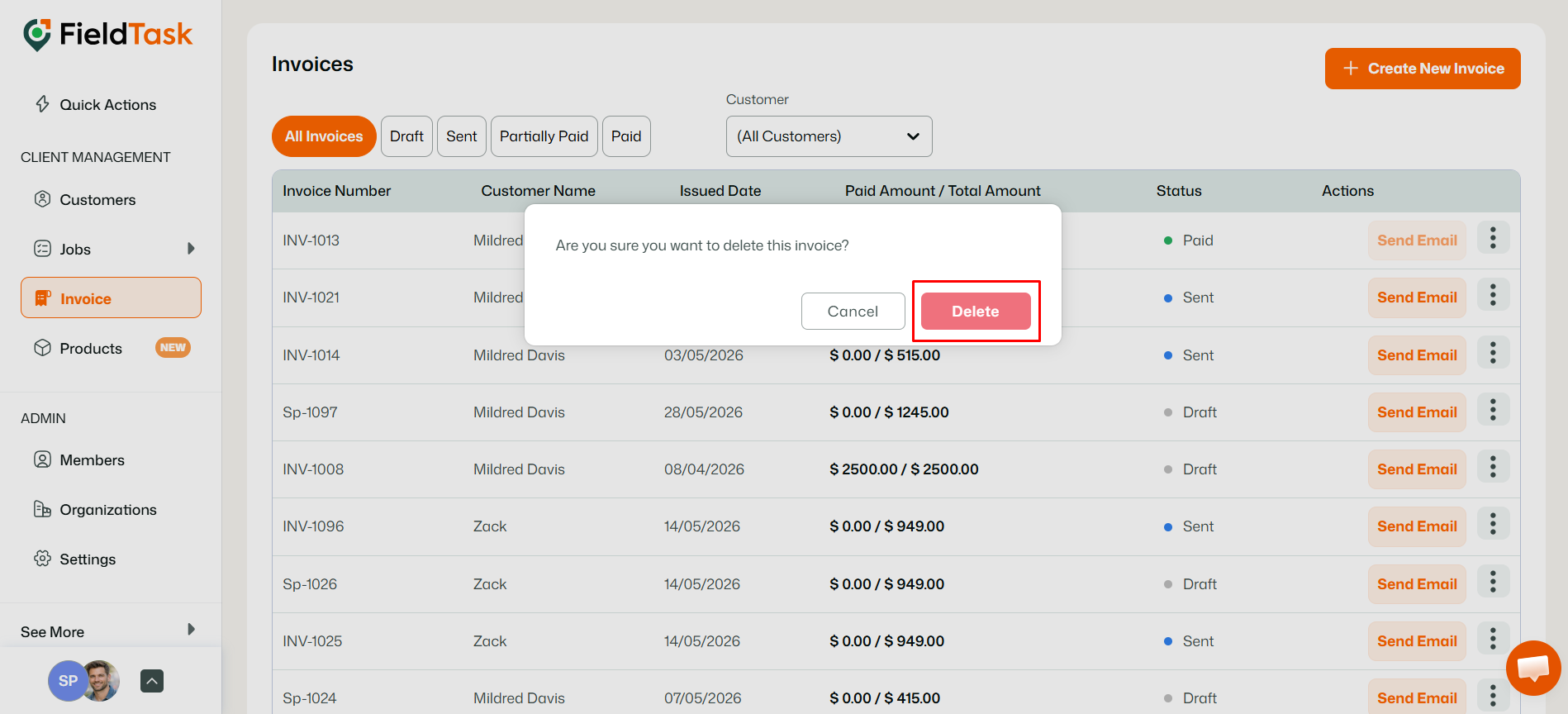Screen dimensions: 1568x714
Task: Send Email for Sp-1097
Action: pos(1417,412)
